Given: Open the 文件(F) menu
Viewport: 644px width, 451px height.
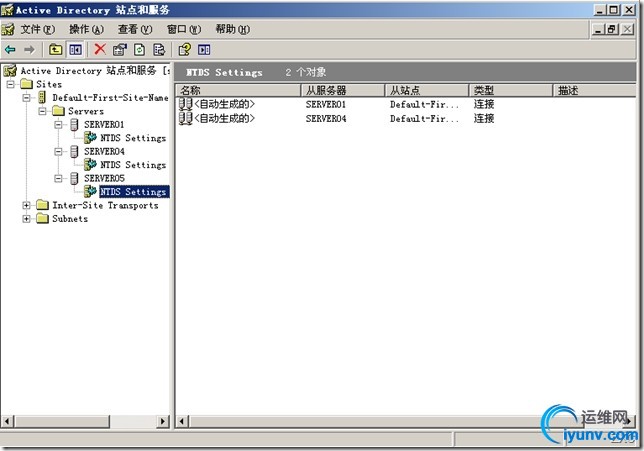Looking at the screenshot, I should pyautogui.click(x=37, y=29).
